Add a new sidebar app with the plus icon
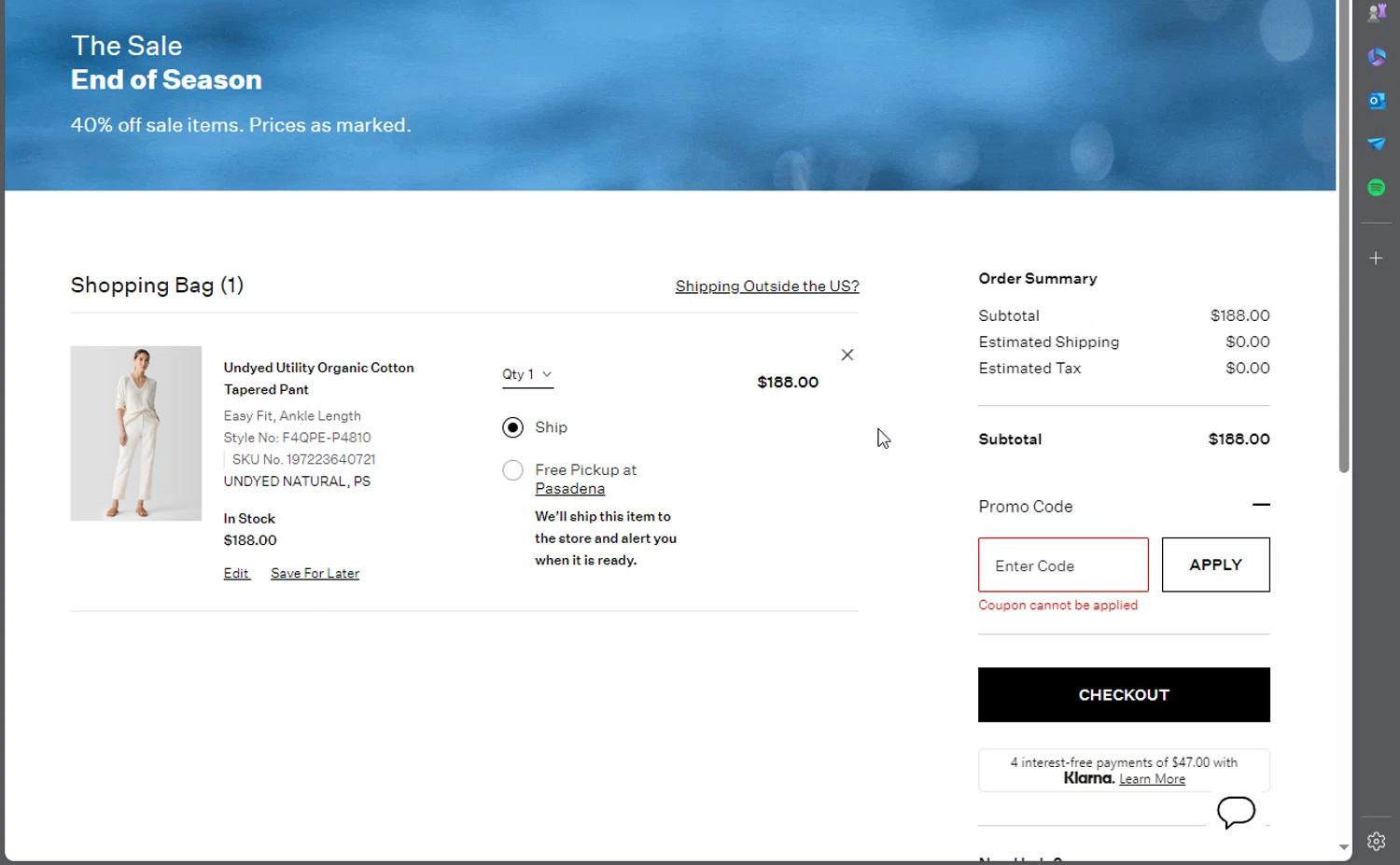This screenshot has width=1400, height=865. pos(1377,258)
